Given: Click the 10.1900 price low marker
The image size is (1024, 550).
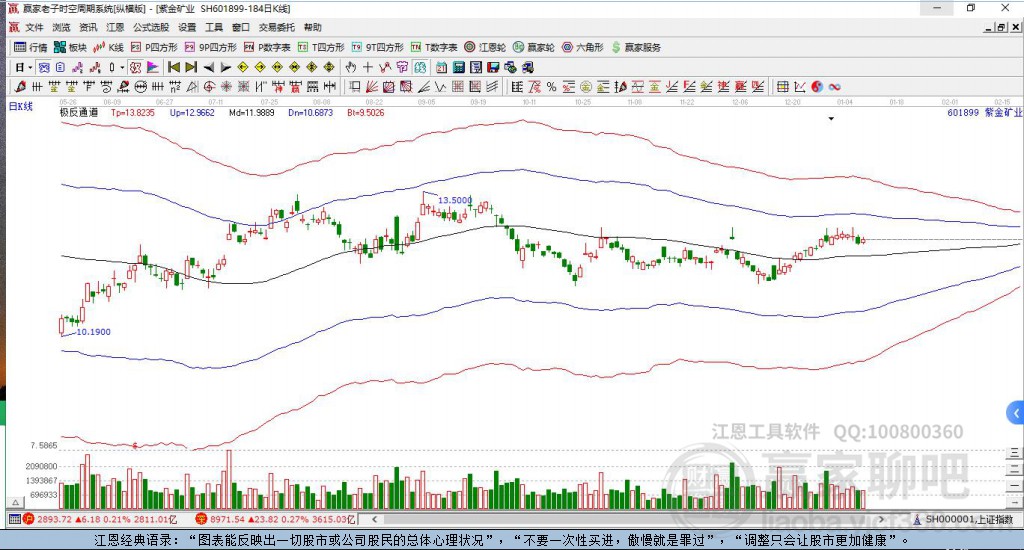Looking at the screenshot, I should (x=93, y=332).
